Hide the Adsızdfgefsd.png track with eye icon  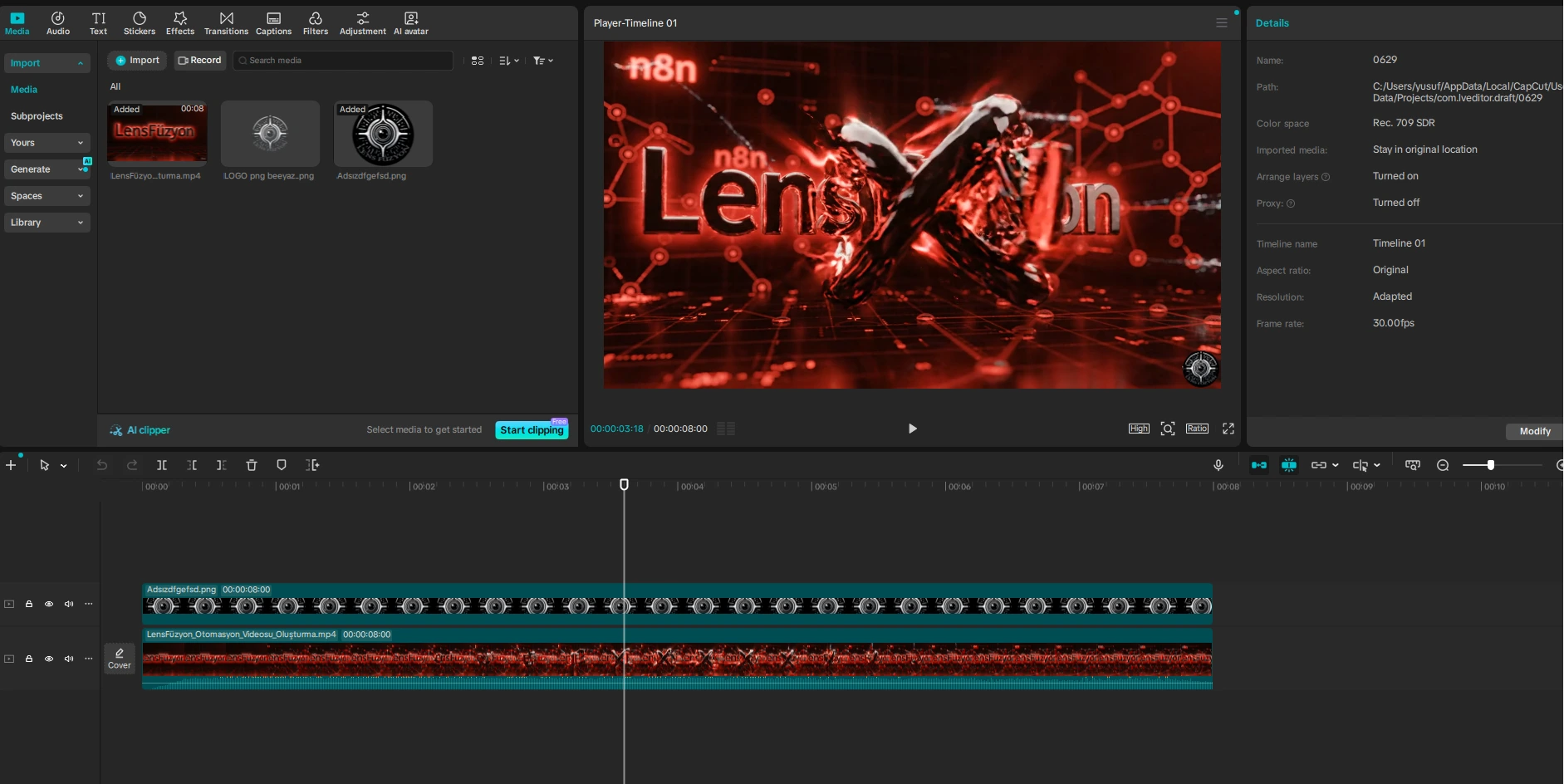point(49,604)
